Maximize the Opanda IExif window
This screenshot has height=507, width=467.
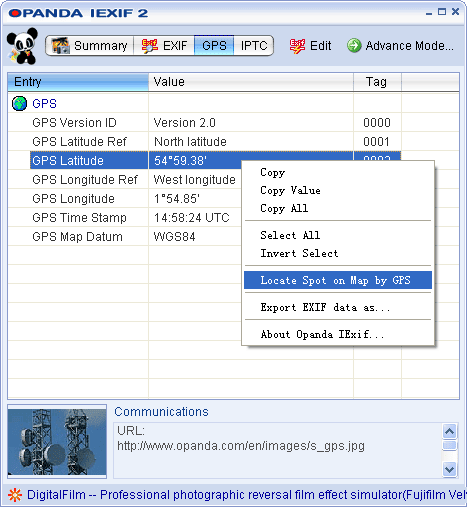pyautogui.click(x=442, y=12)
